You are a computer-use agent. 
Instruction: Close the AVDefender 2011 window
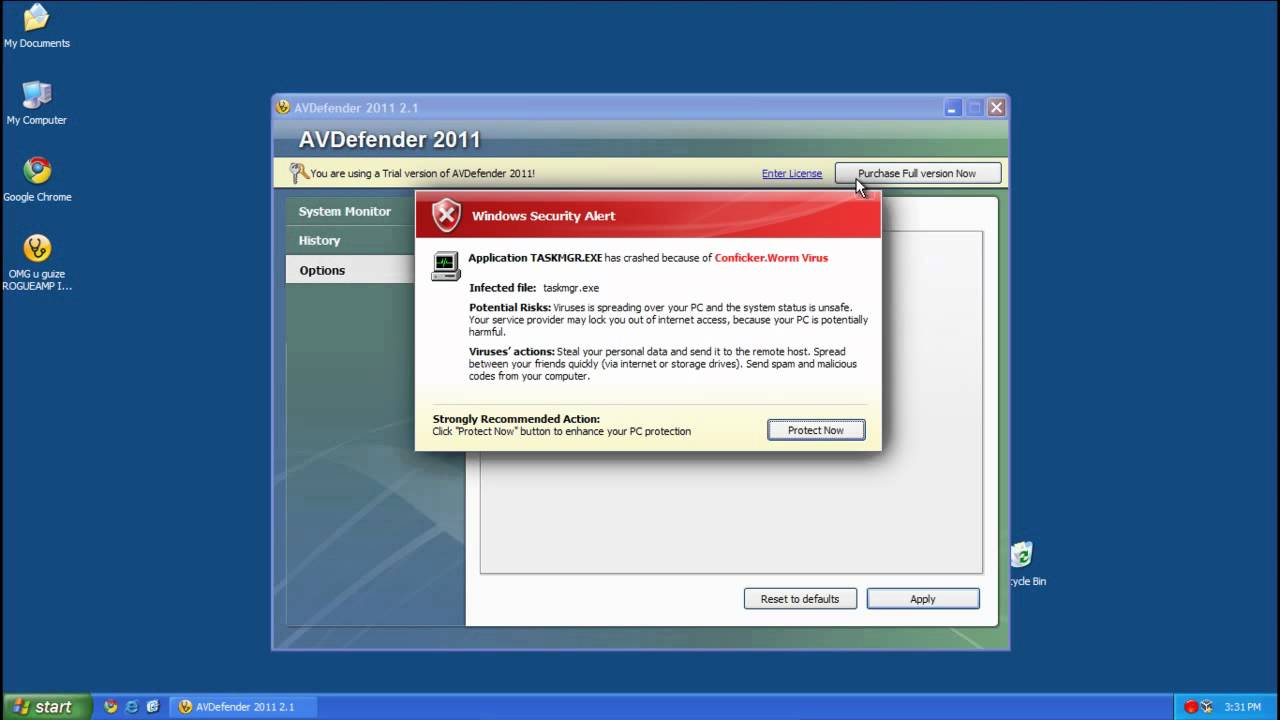[996, 107]
